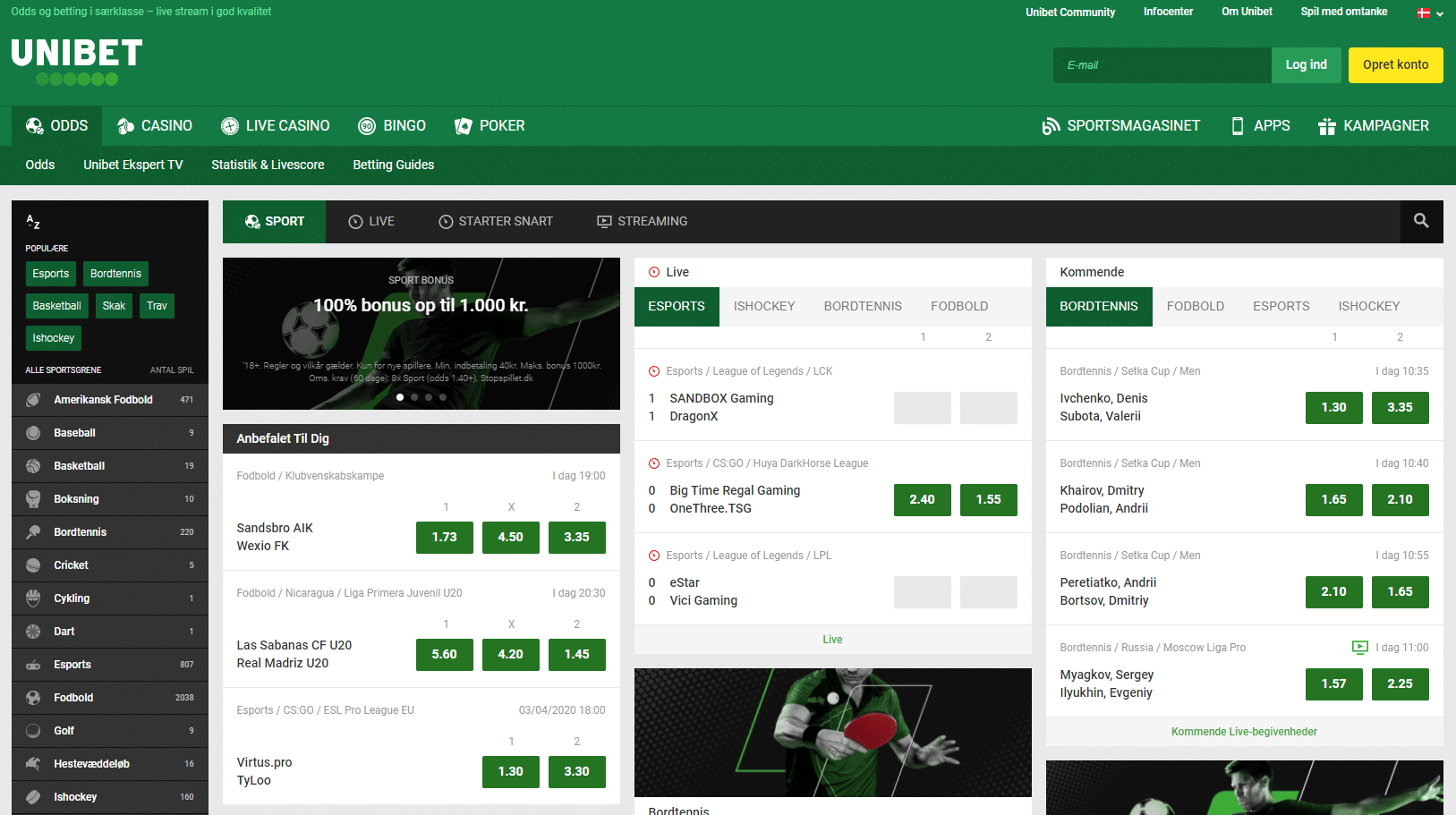Select Fodbold tab in Kommende panel
This screenshot has width=1456, height=815.
pos(1195,307)
